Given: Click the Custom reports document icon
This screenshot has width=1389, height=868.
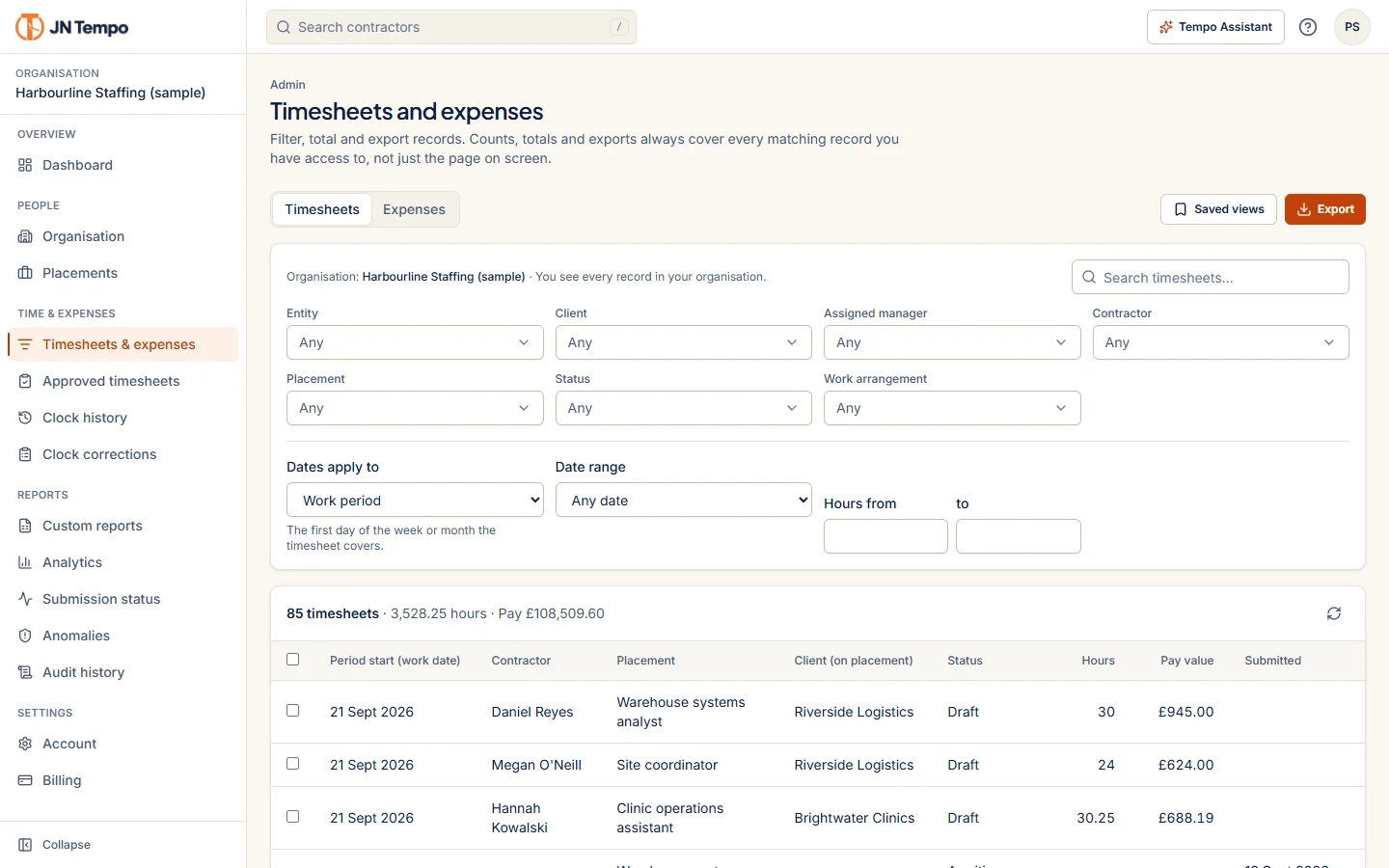Looking at the screenshot, I should pos(25,526).
